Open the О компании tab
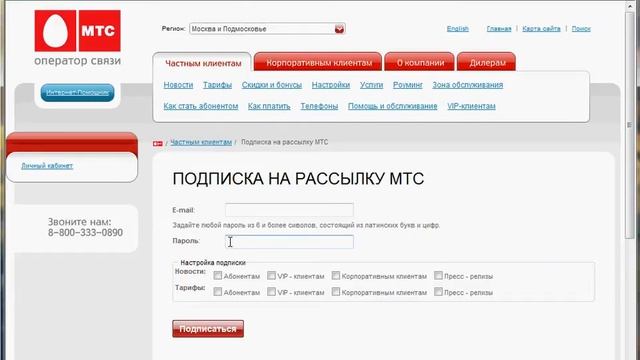 pos(420,62)
